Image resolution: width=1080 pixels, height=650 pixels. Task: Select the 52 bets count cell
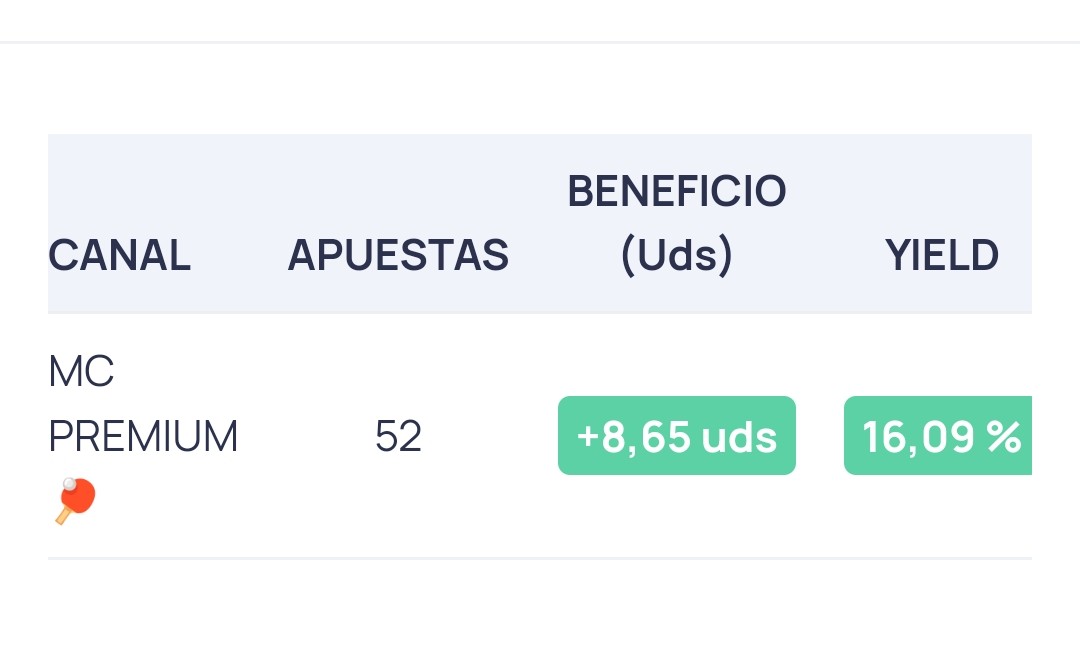398,437
